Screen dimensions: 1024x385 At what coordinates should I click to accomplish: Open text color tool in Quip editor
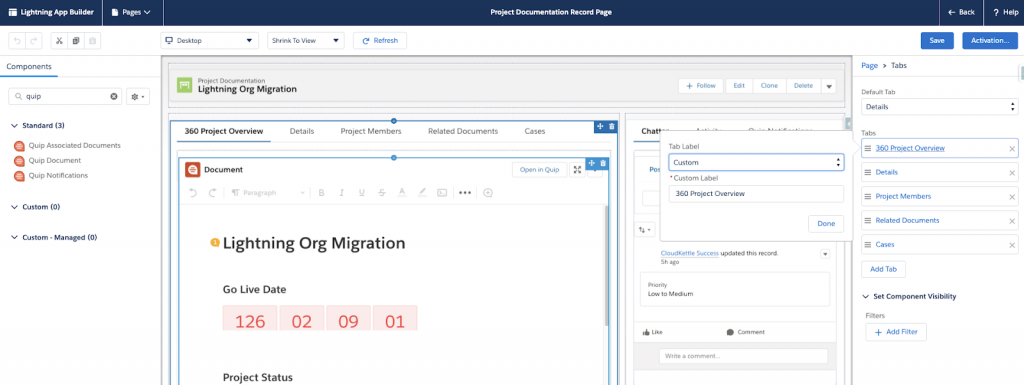coord(402,192)
